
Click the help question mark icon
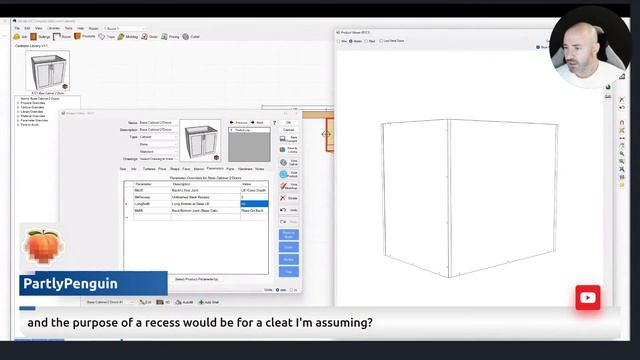coord(274,123)
